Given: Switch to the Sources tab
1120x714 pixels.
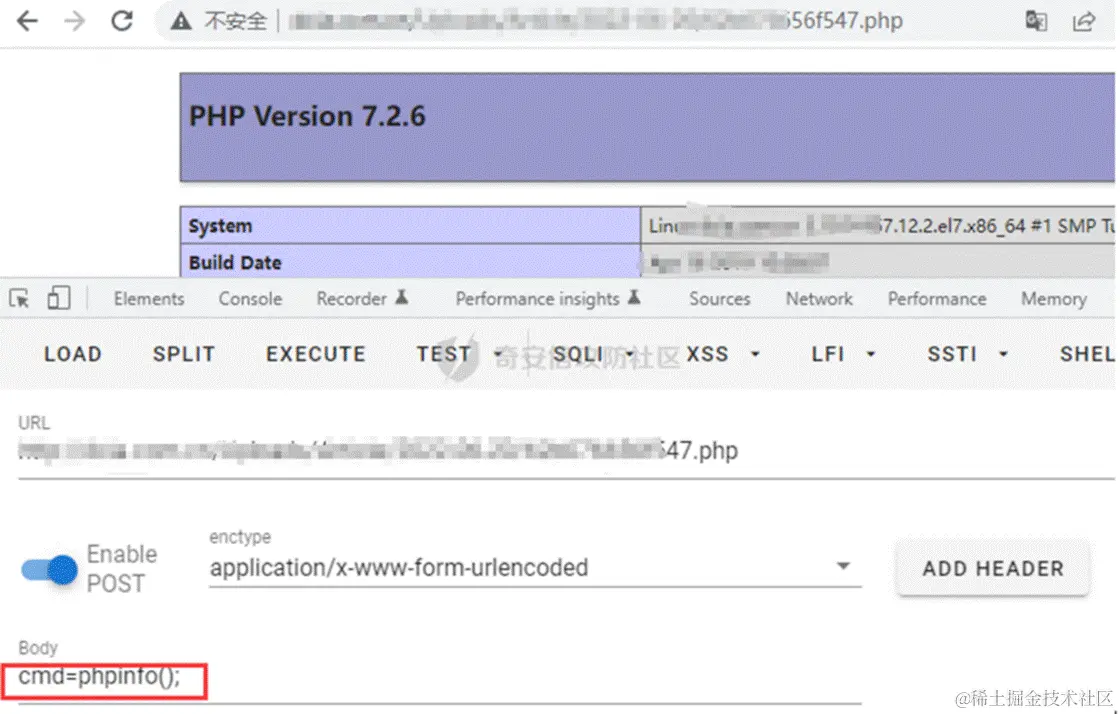Looking at the screenshot, I should tap(719, 298).
